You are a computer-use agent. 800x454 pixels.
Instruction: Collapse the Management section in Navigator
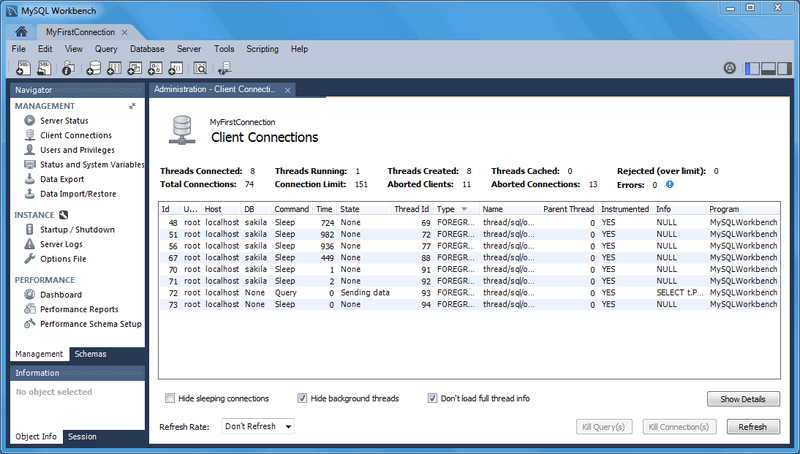coord(132,105)
